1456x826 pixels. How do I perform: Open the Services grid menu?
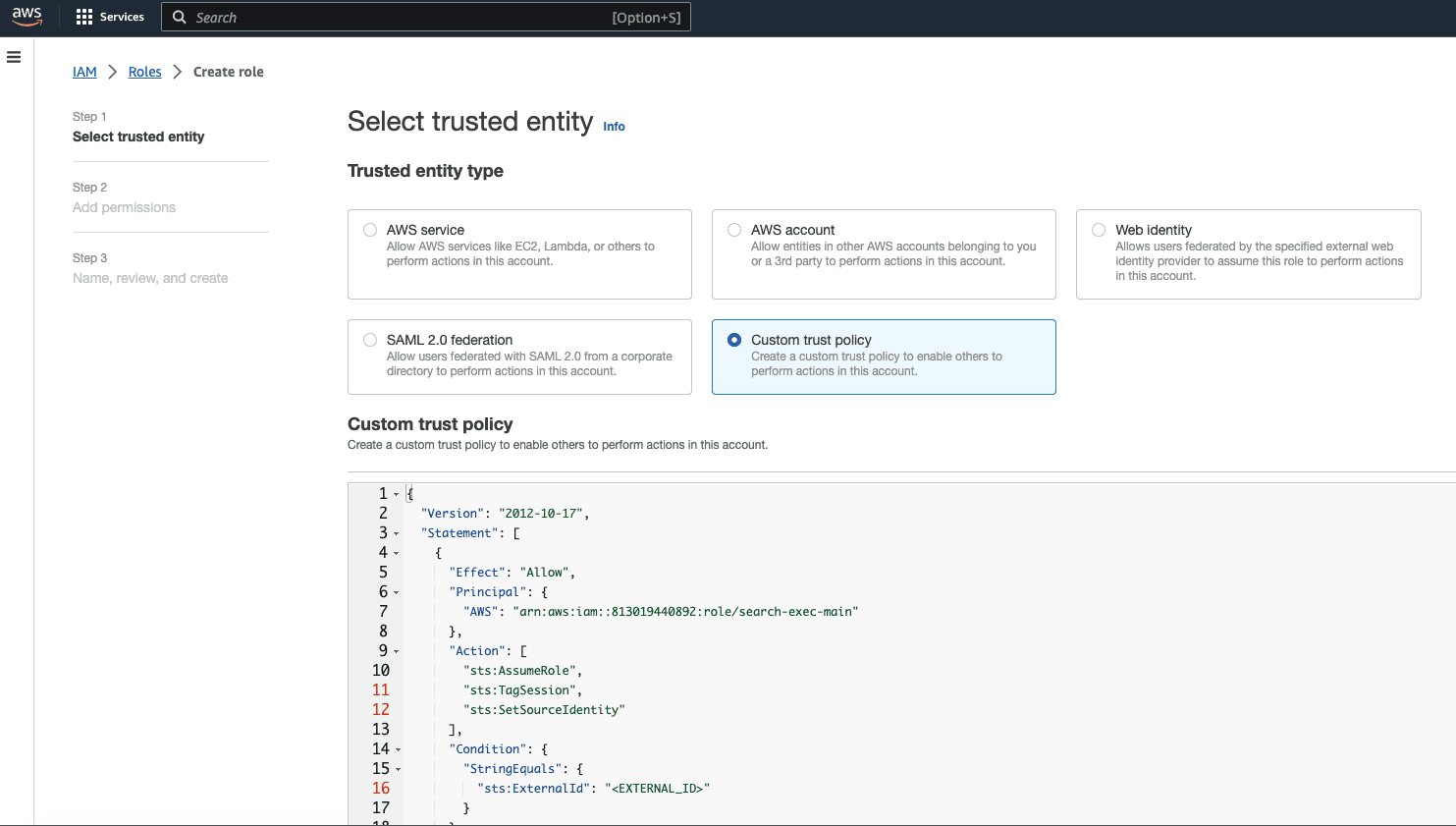point(110,17)
